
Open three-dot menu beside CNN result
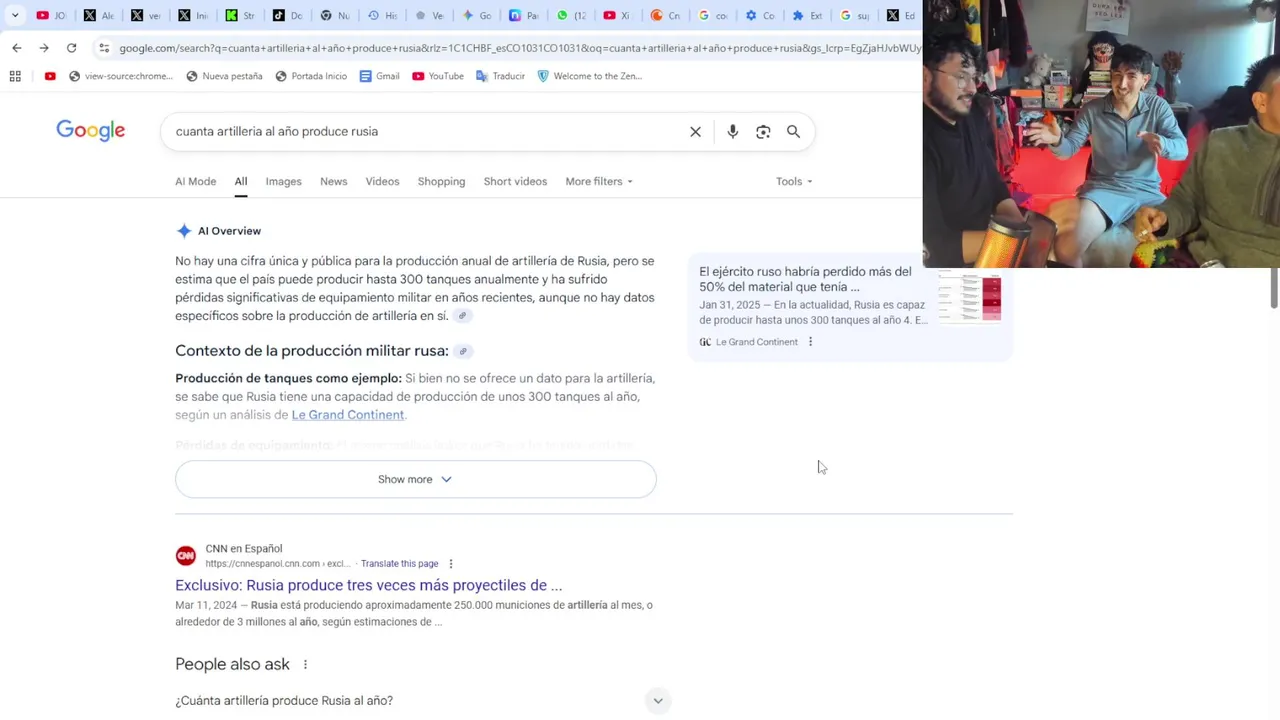[x=450, y=564]
